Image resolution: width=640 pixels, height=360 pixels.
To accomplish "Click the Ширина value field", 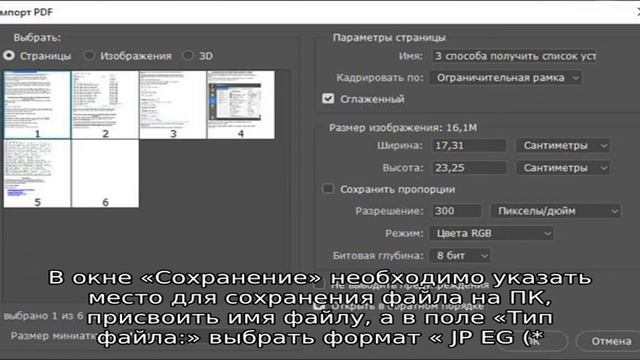I will 469,146.
